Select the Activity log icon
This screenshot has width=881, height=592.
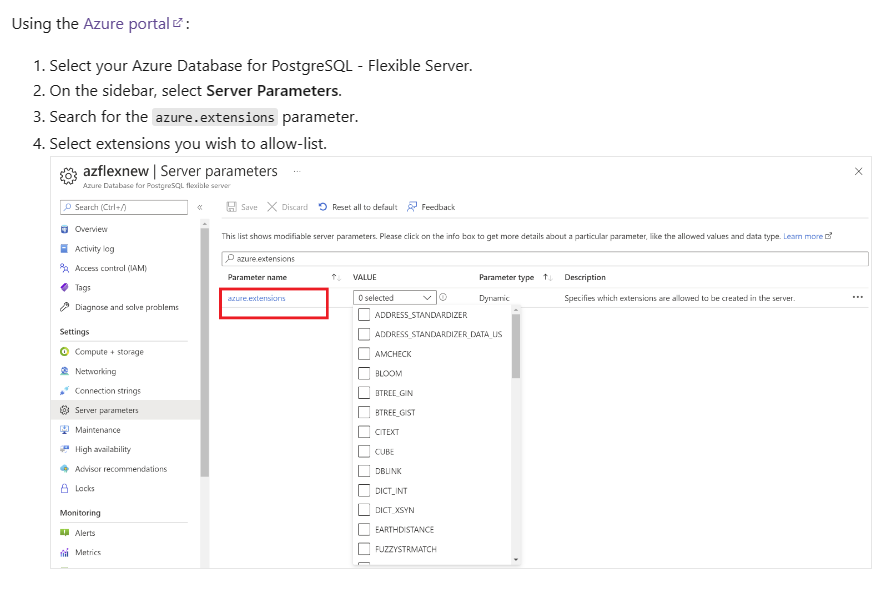click(63, 249)
